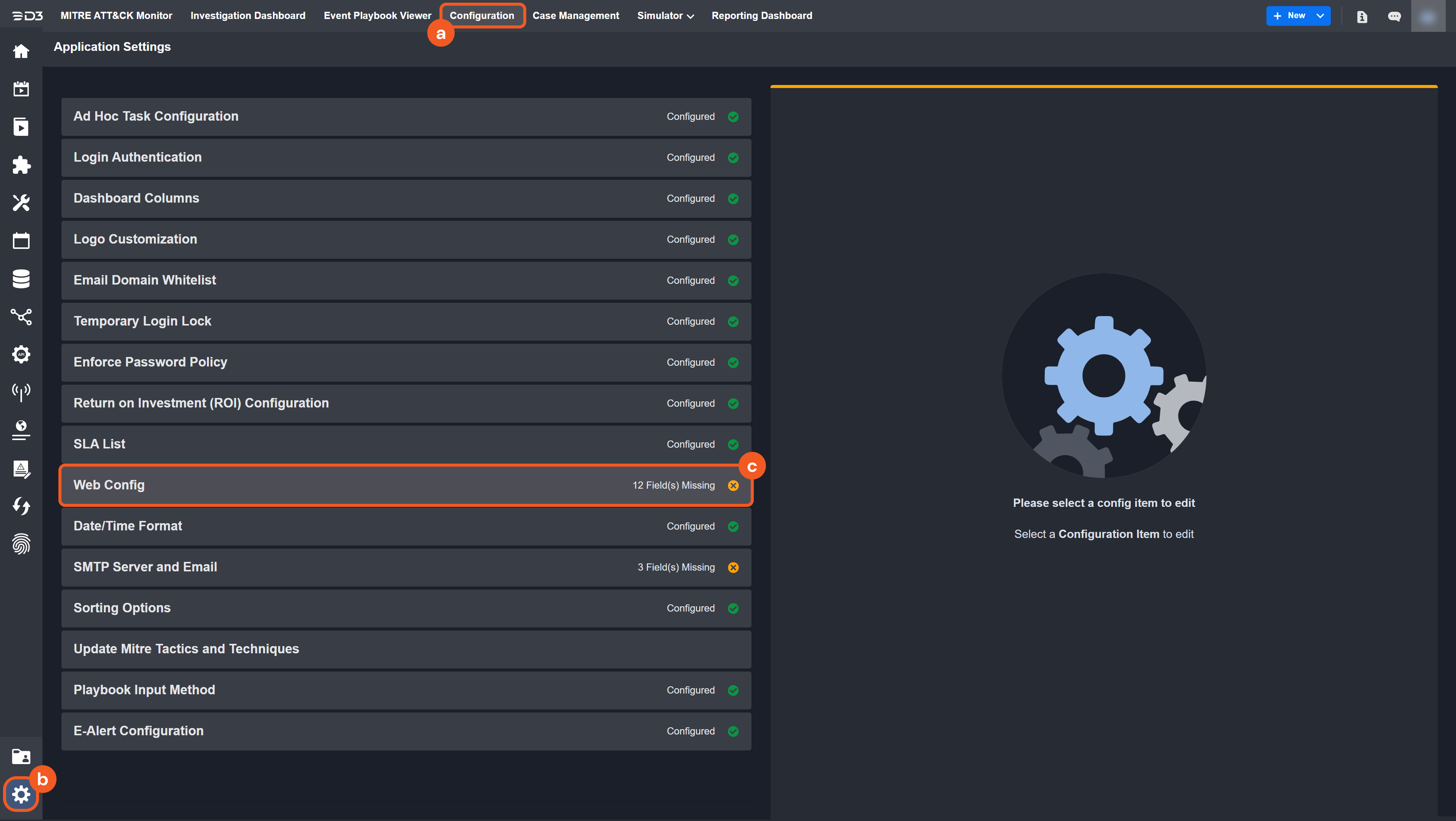1456x821 pixels.
Task: Click the settings gear at sidebar bottom
Action: pyautogui.click(x=21, y=794)
